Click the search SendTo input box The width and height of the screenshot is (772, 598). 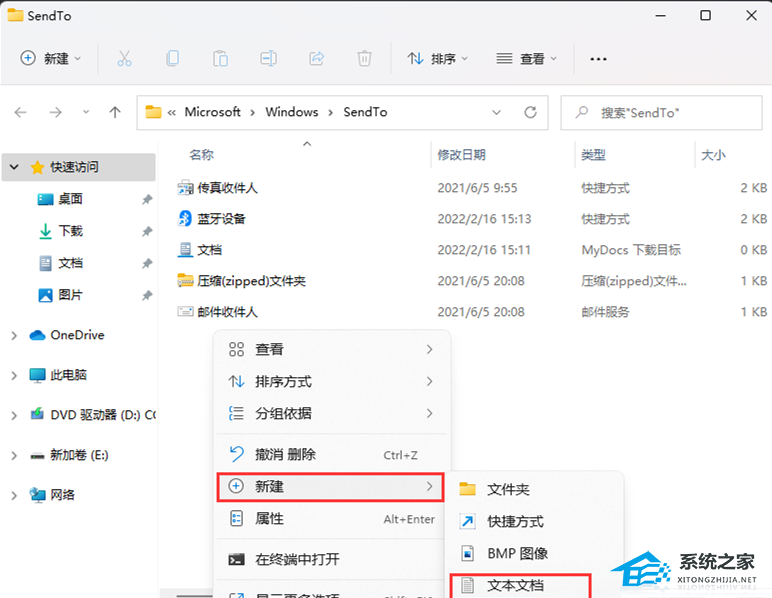point(660,112)
